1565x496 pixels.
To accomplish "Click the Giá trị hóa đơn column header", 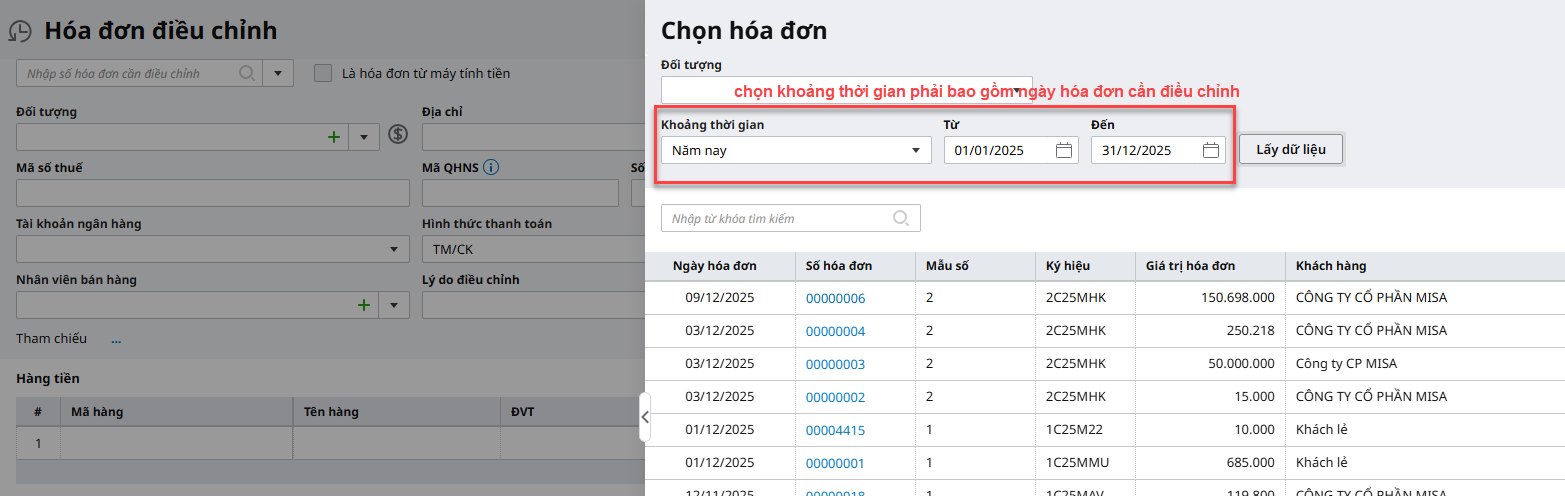I will (x=1190, y=266).
